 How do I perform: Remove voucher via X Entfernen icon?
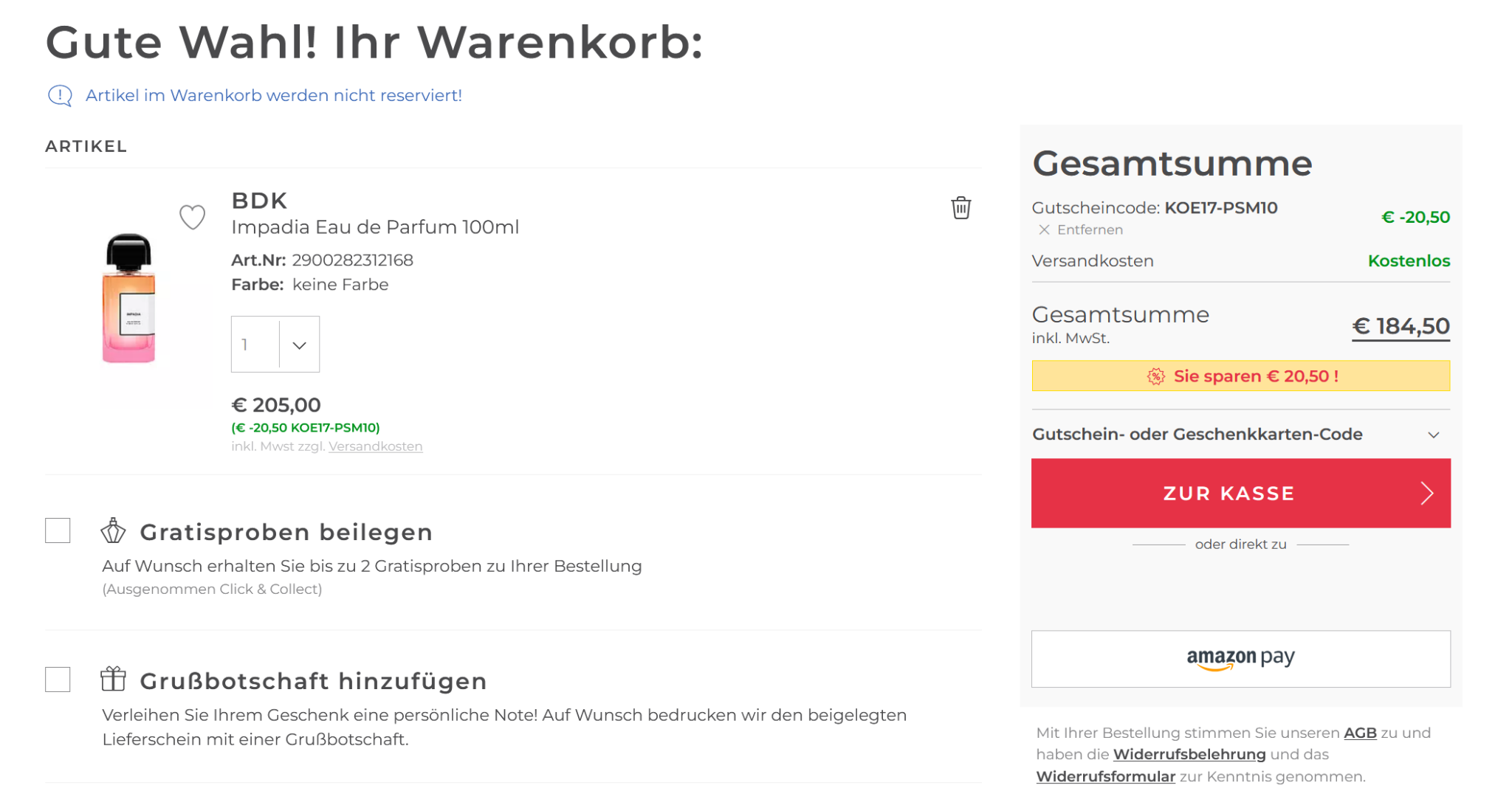pyautogui.click(x=1044, y=229)
